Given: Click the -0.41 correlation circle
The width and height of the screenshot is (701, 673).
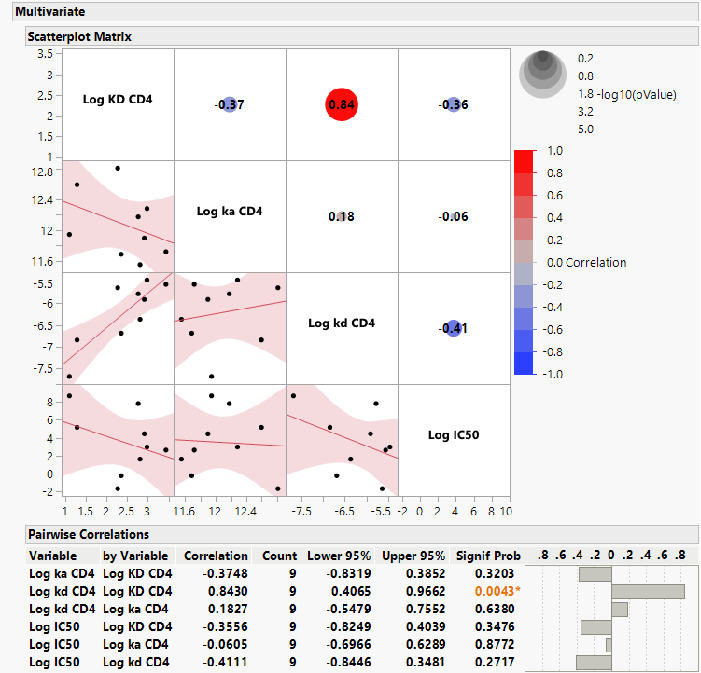Looking at the screenshot, I should pyautogui.click(x=453, y=328).
